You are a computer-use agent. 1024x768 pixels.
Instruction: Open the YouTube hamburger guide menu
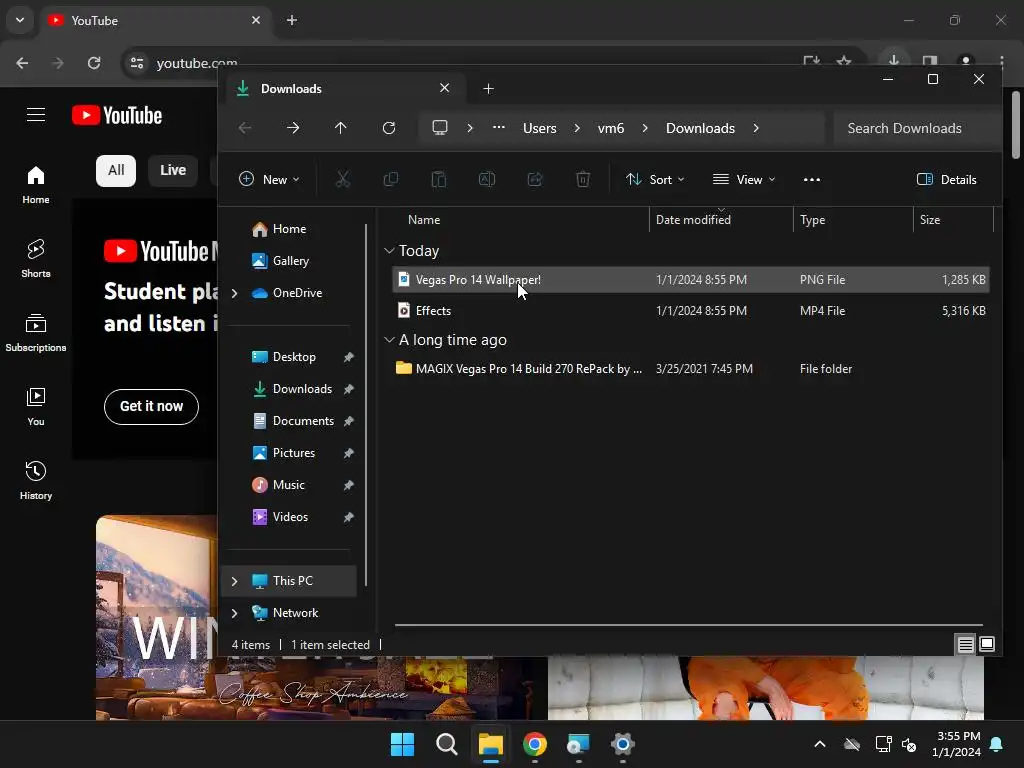[36, 115]
